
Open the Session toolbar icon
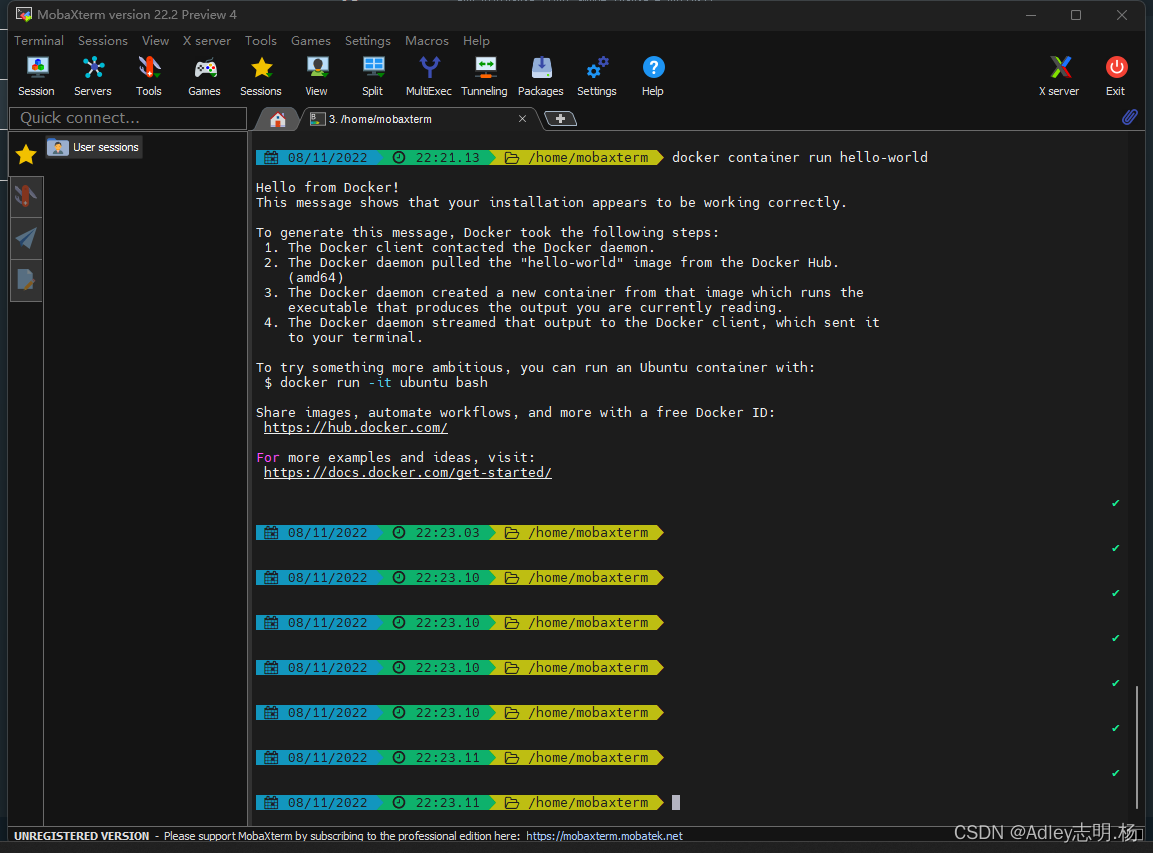tap(36, 76)
